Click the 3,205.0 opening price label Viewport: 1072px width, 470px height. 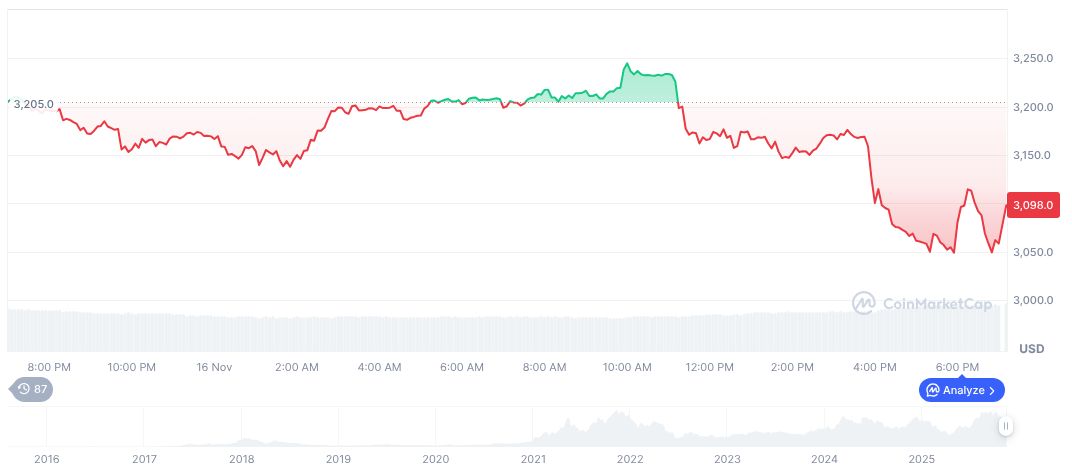[x=33, y=103]
